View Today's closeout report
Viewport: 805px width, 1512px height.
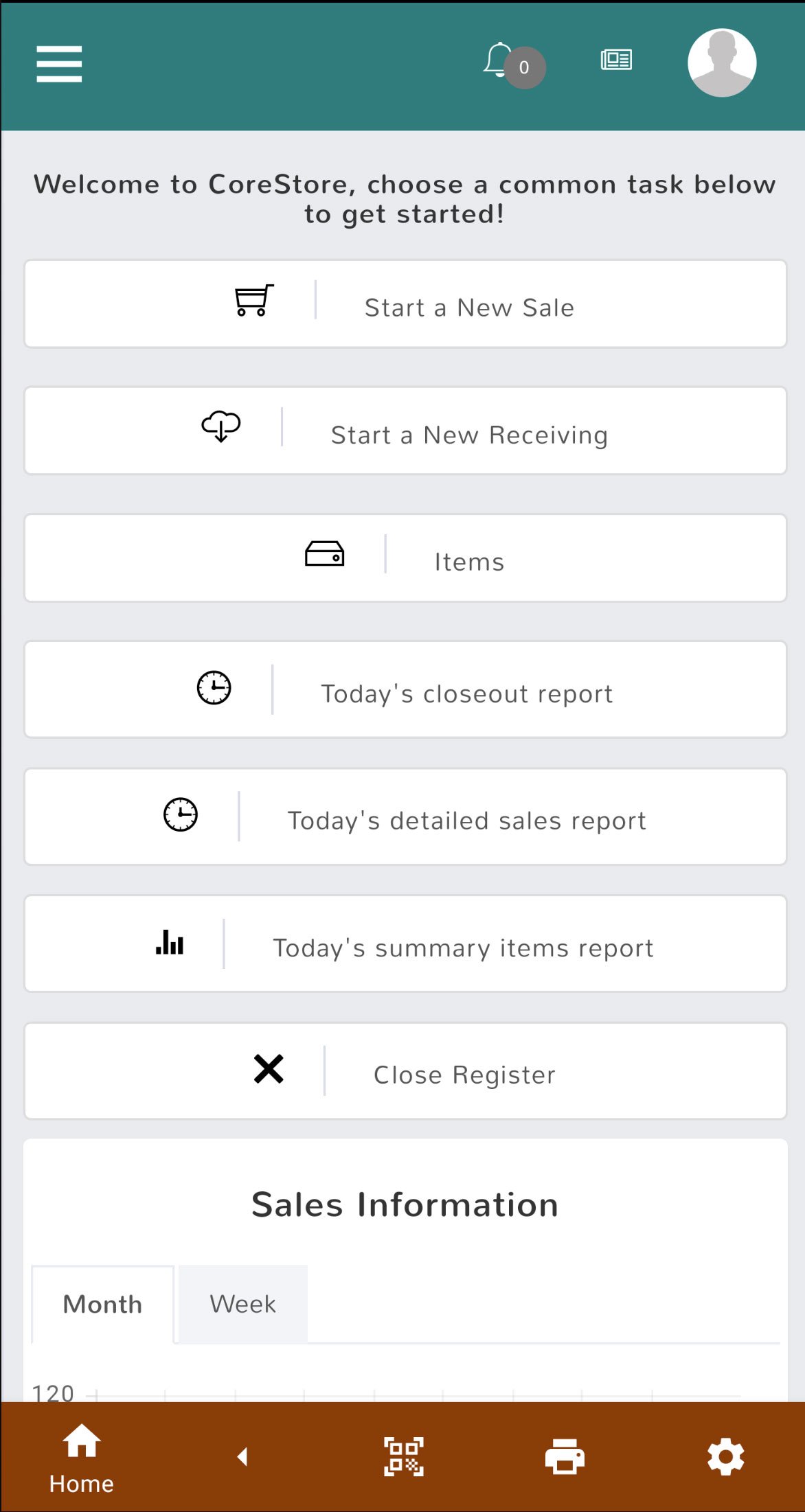coord(466,694)
